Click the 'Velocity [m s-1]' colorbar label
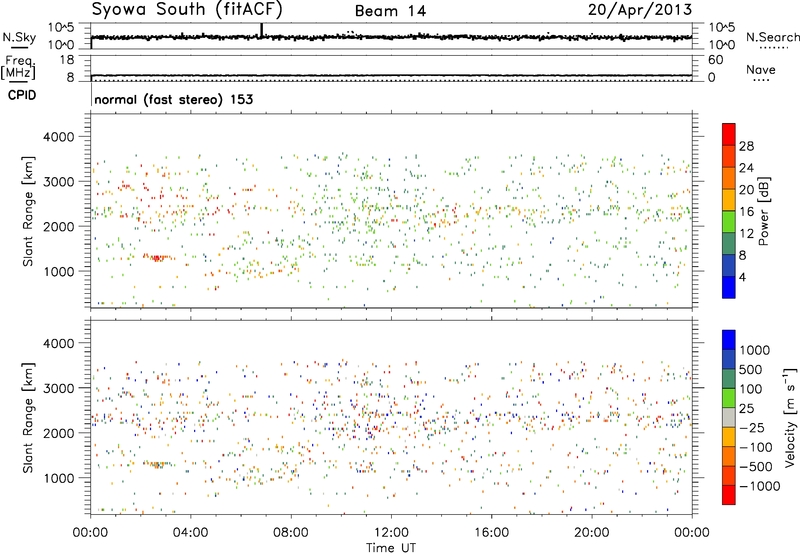This screenshot has width=800, height=554. pyautogui.click(x=790, y=417)
